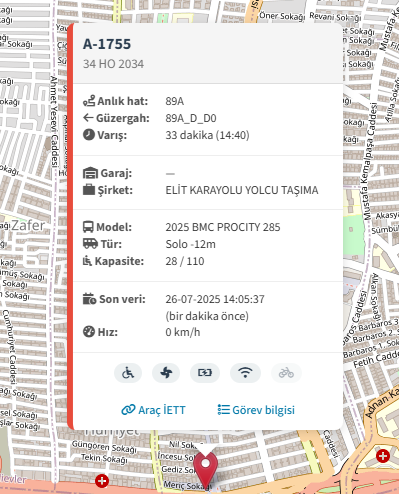This screenshot has width=399, height=494.
Task: Click the Cumhuriyet Caddesi street label
Action: 9,346
